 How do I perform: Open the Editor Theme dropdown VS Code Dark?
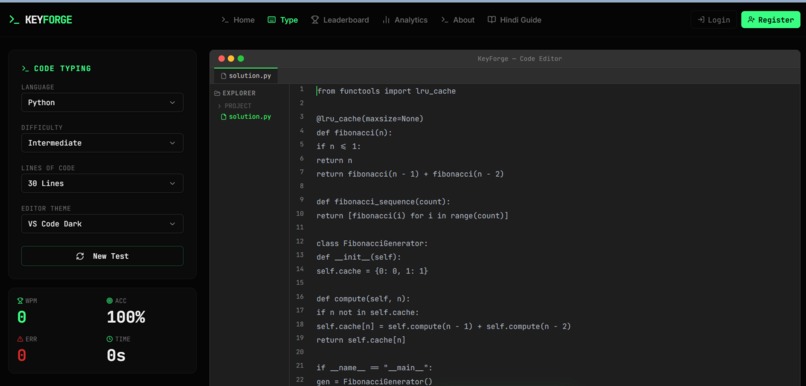(x=102, y=224)
